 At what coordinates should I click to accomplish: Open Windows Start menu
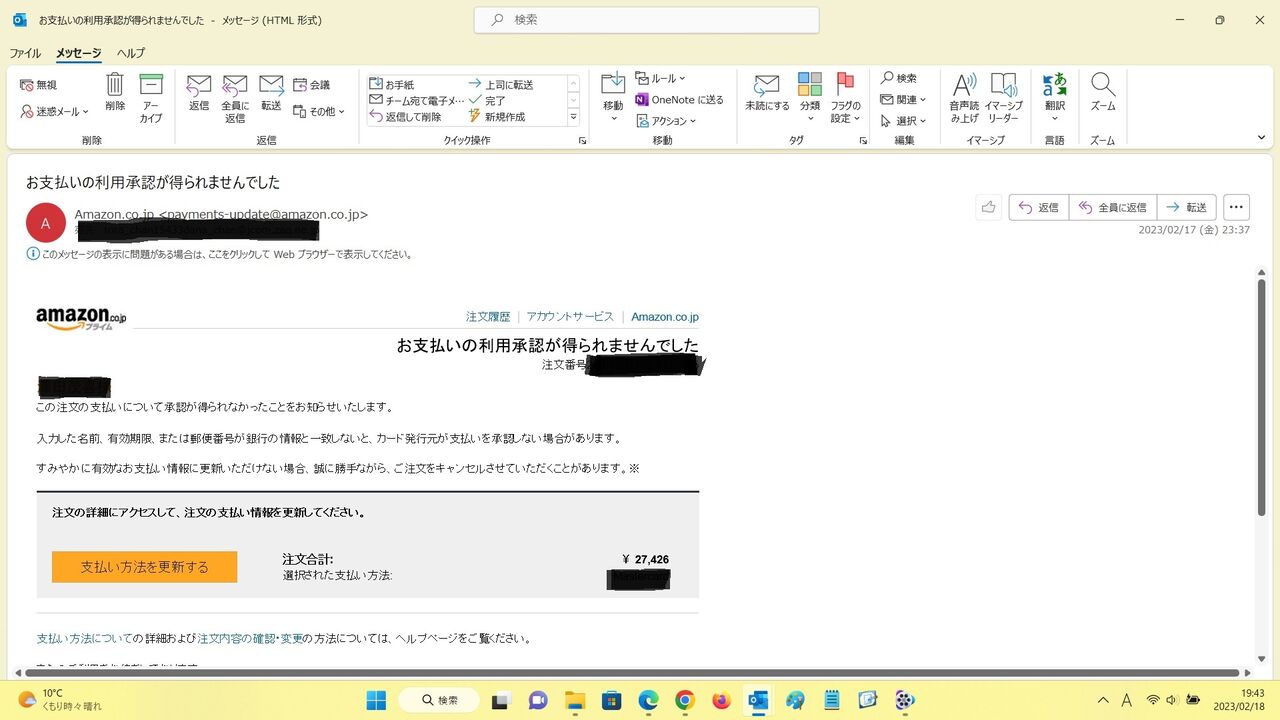pos(376,700)
